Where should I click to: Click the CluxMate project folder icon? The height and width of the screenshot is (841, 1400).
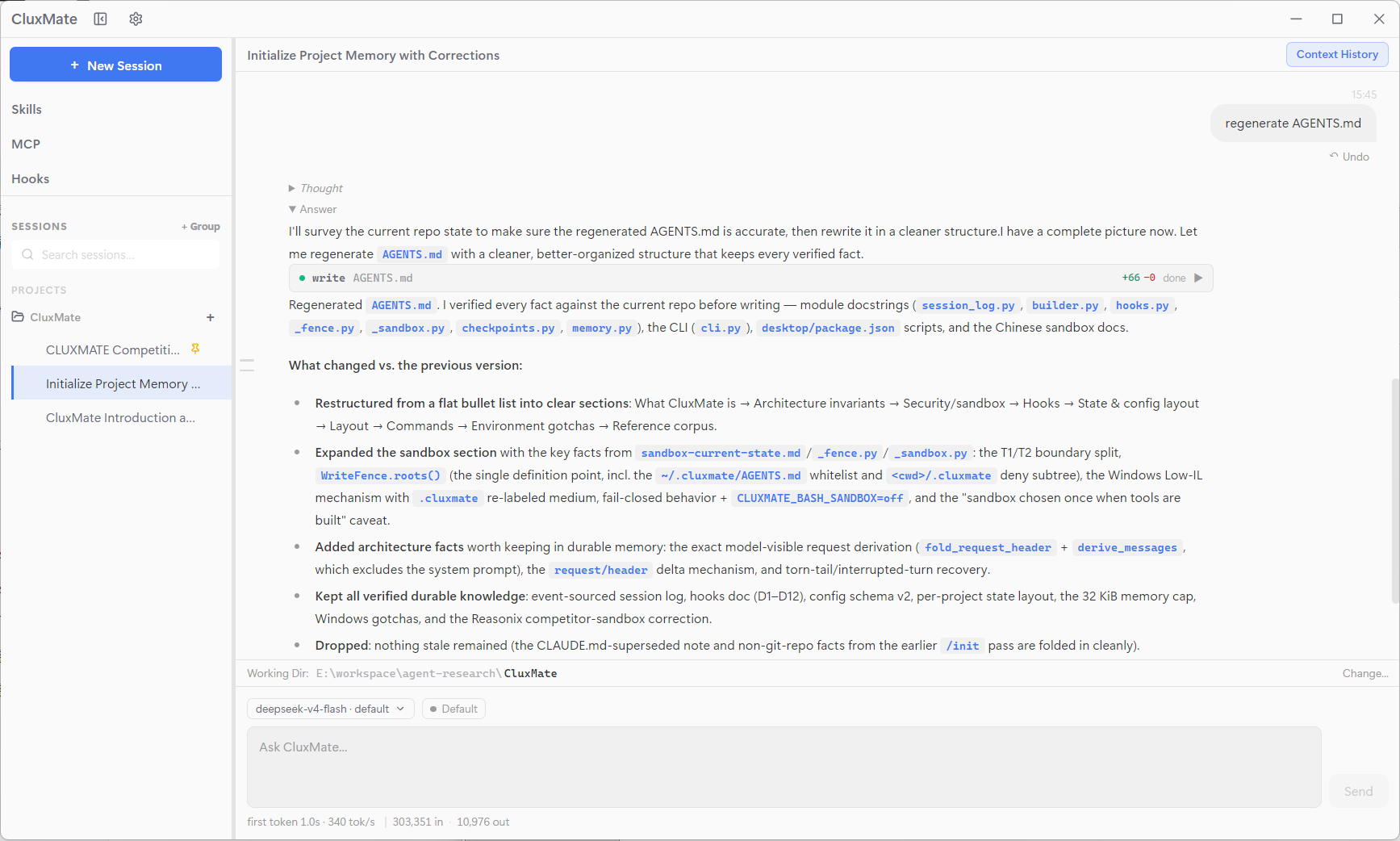point(18,316)
